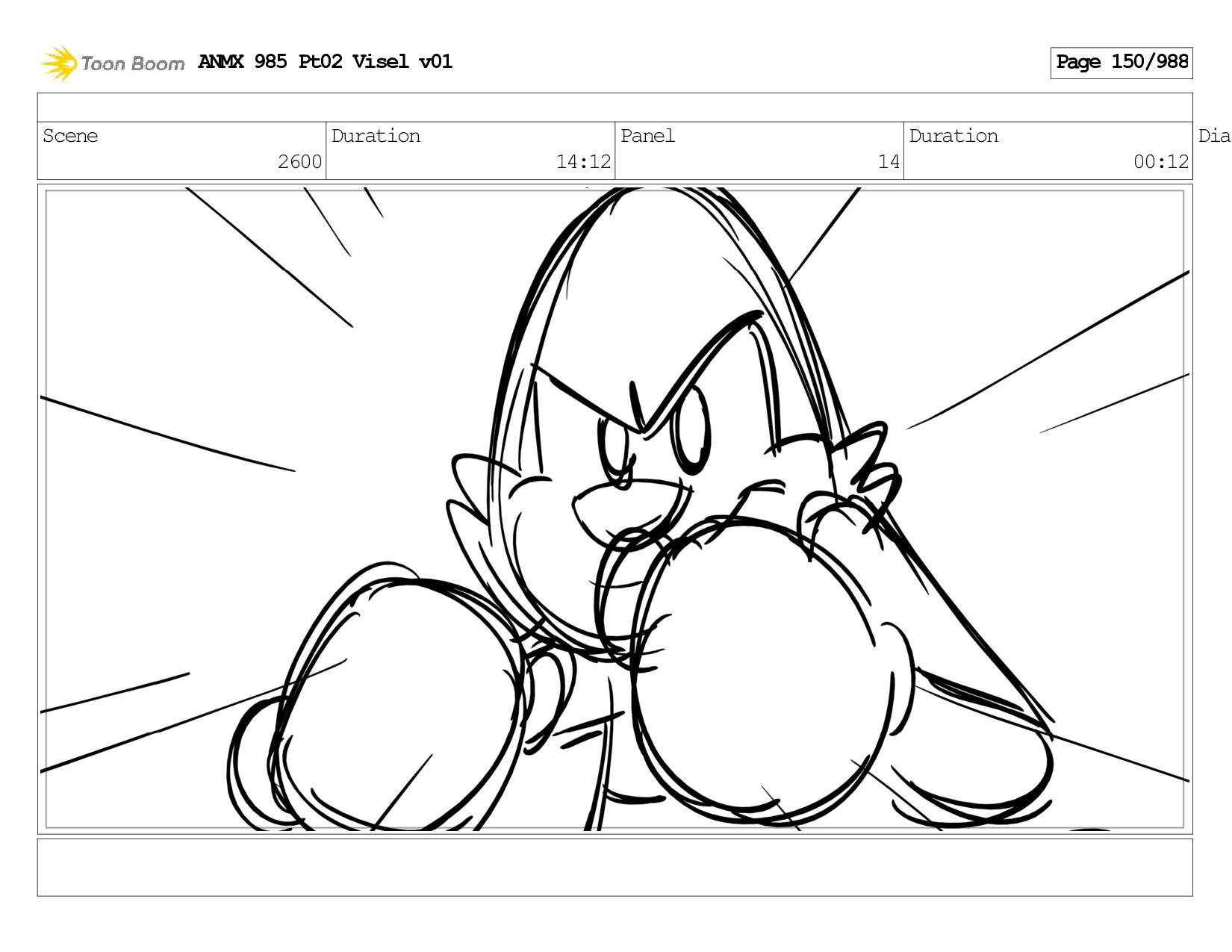The image size is (1232, 952).
Task: Select panel number '14'
Action: click(889, 162)
